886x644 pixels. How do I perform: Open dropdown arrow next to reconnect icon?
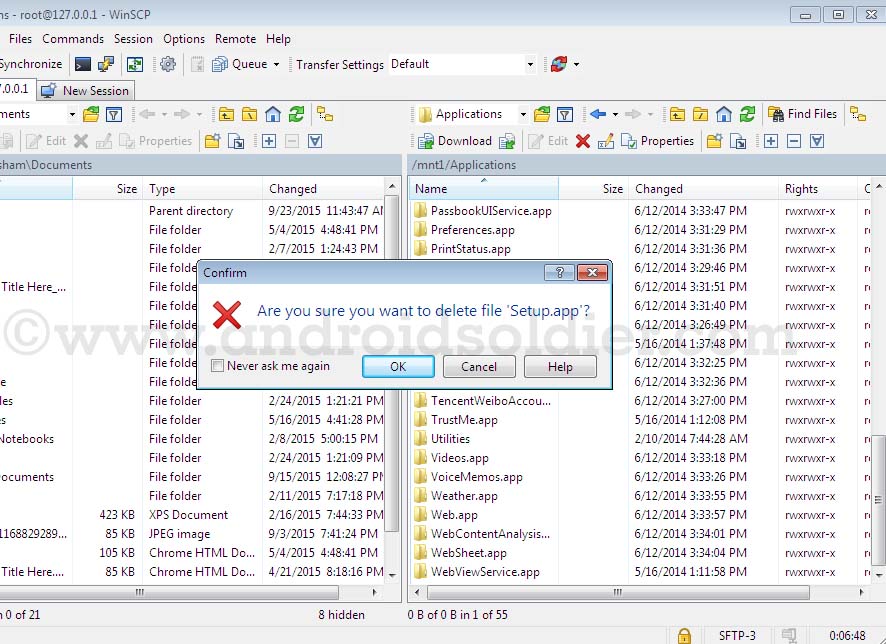576,64
